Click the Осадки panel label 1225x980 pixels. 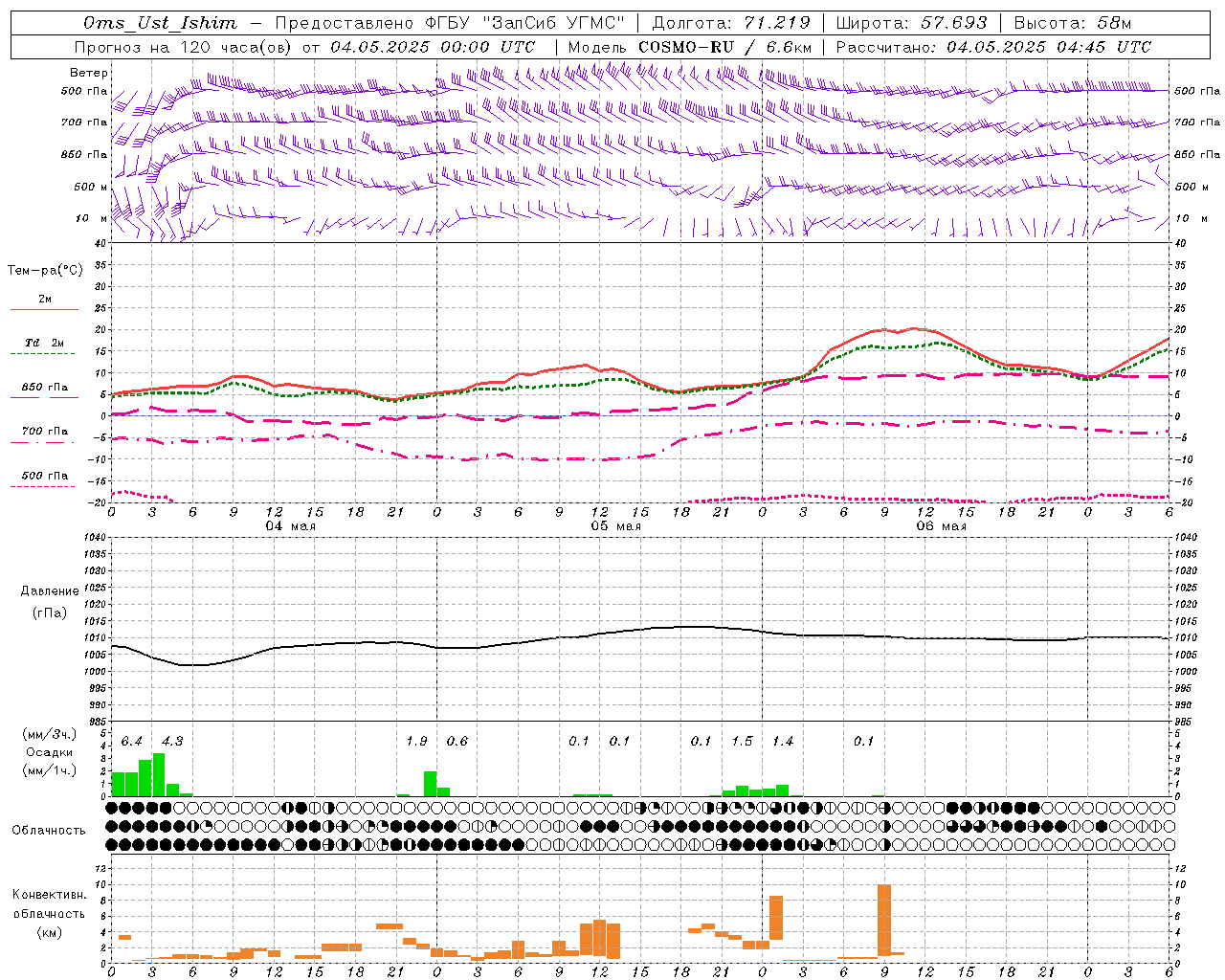pyautogui.click(x=49, y=752)
